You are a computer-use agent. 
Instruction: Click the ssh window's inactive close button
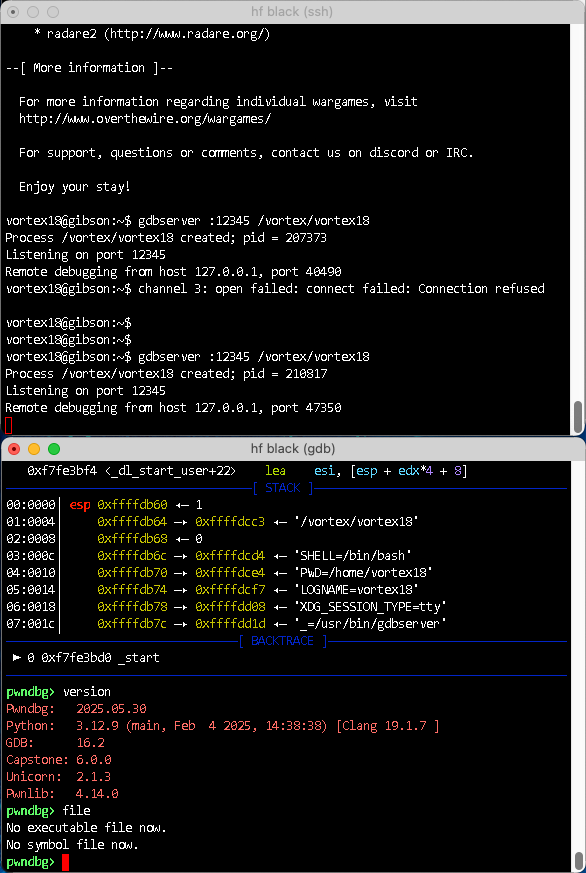(x=14, y=12)
